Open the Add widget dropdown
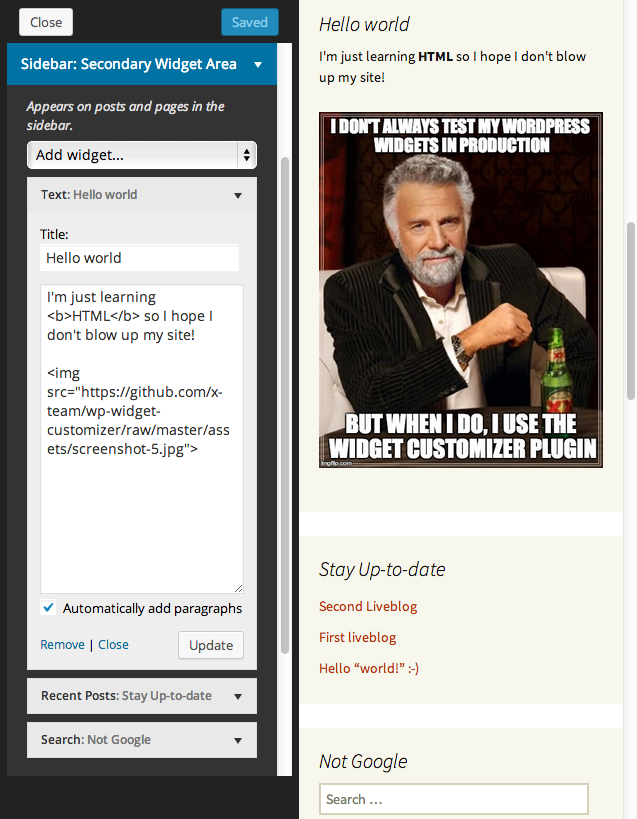 [142, 155]
